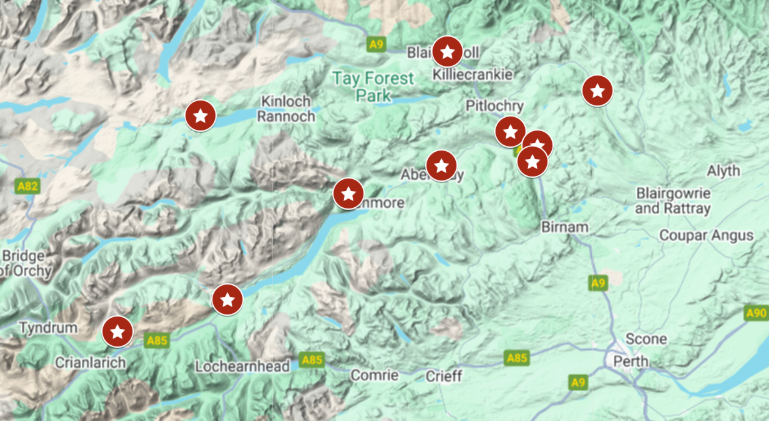Select the star marker near Crianlarich
Image resolution: width=769 pixels, height=421 pixels.
point(117,332)
